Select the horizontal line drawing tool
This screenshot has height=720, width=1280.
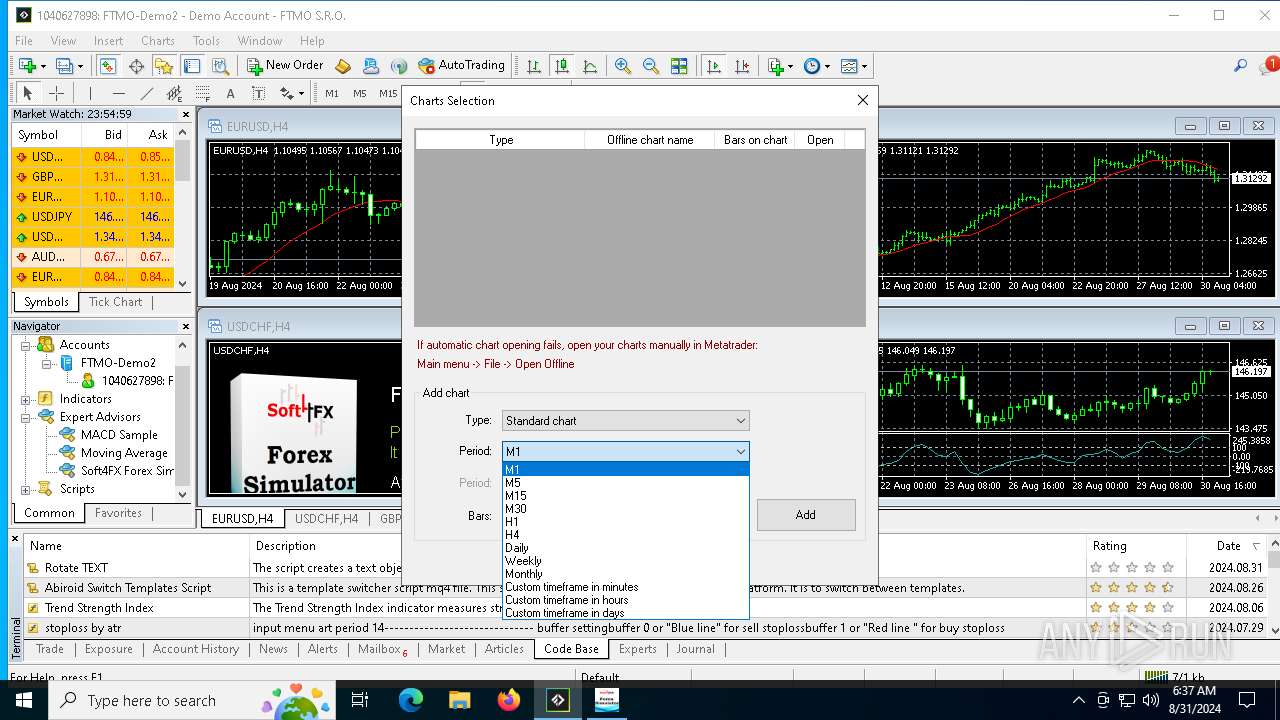(x=118, y=93)
